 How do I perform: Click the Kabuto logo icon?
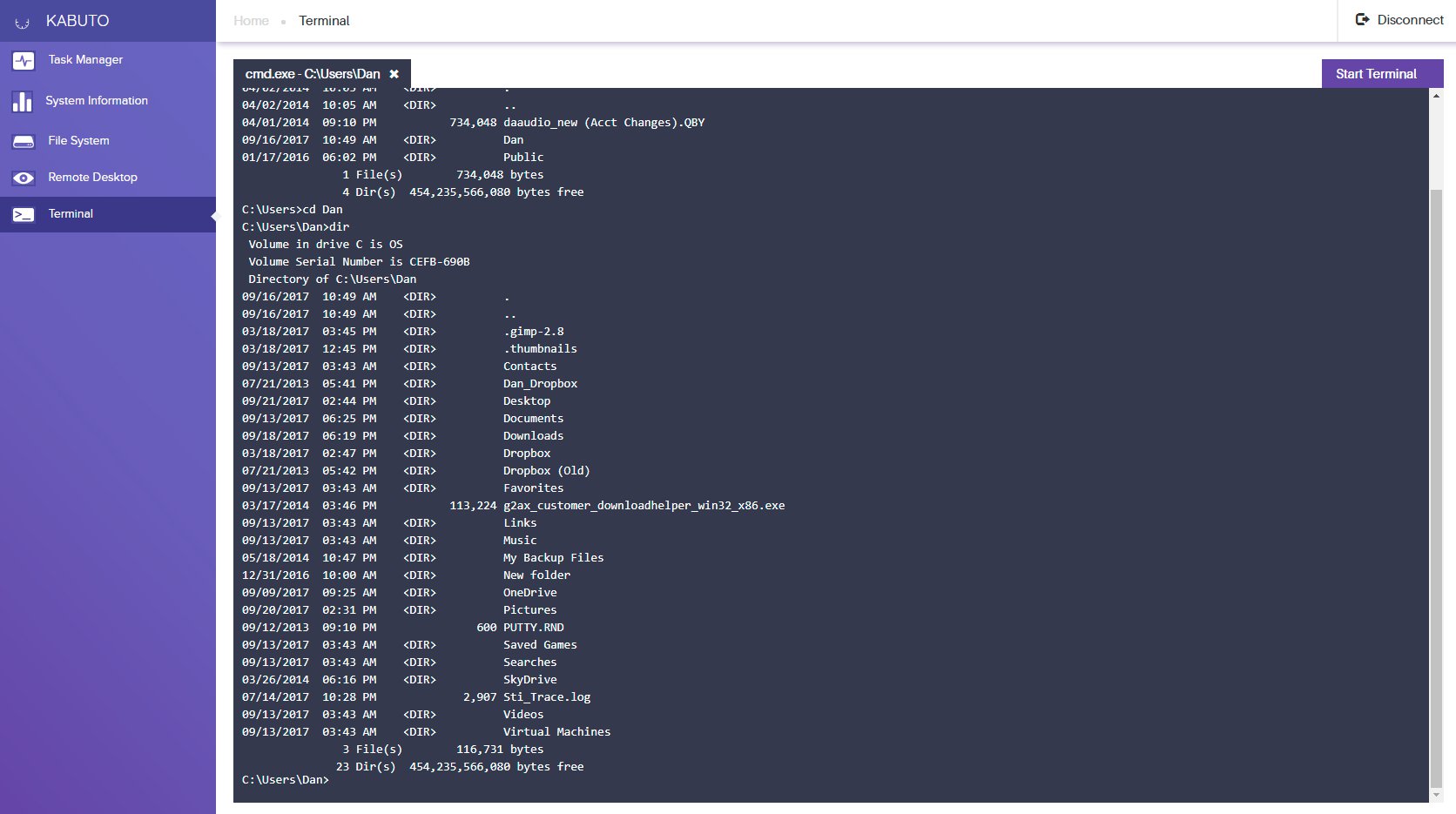point(23,22)
